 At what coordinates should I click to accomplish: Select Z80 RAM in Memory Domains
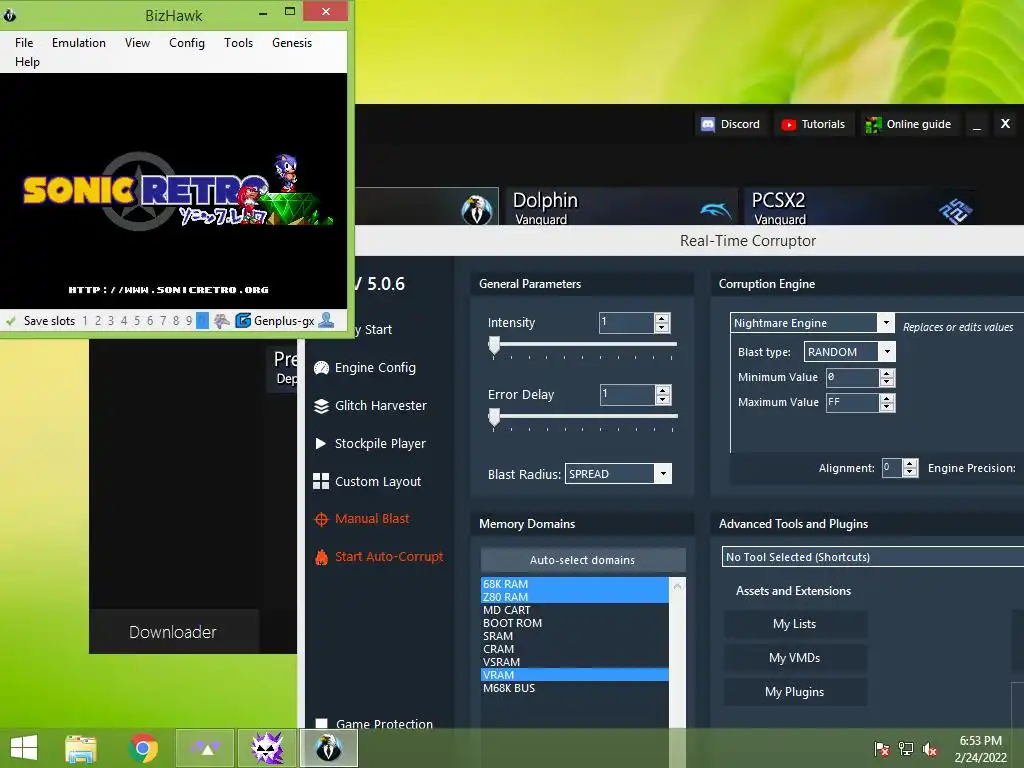click(575, 597)
